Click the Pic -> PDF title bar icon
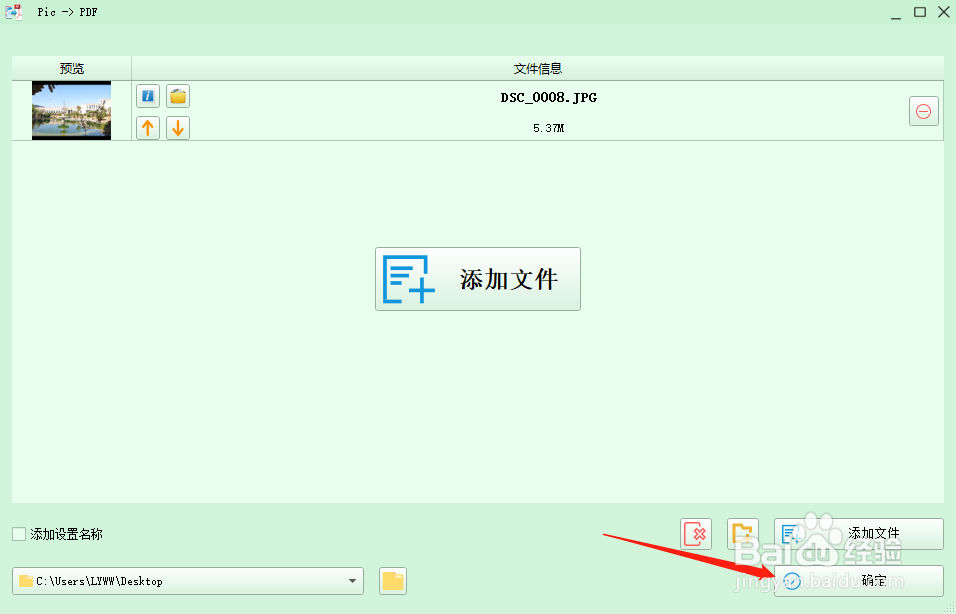The height and width of the screenshot is (614, 956). coord(13,11)
